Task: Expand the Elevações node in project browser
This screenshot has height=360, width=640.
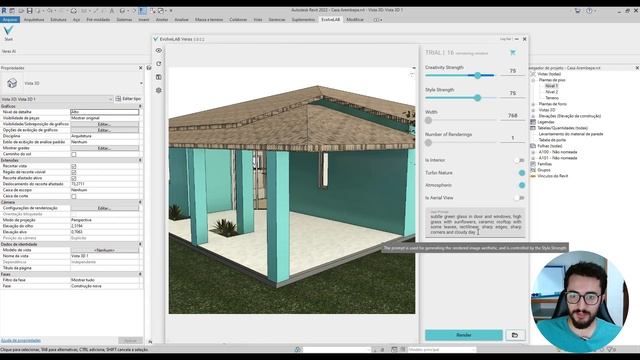Action: [533, 116]
